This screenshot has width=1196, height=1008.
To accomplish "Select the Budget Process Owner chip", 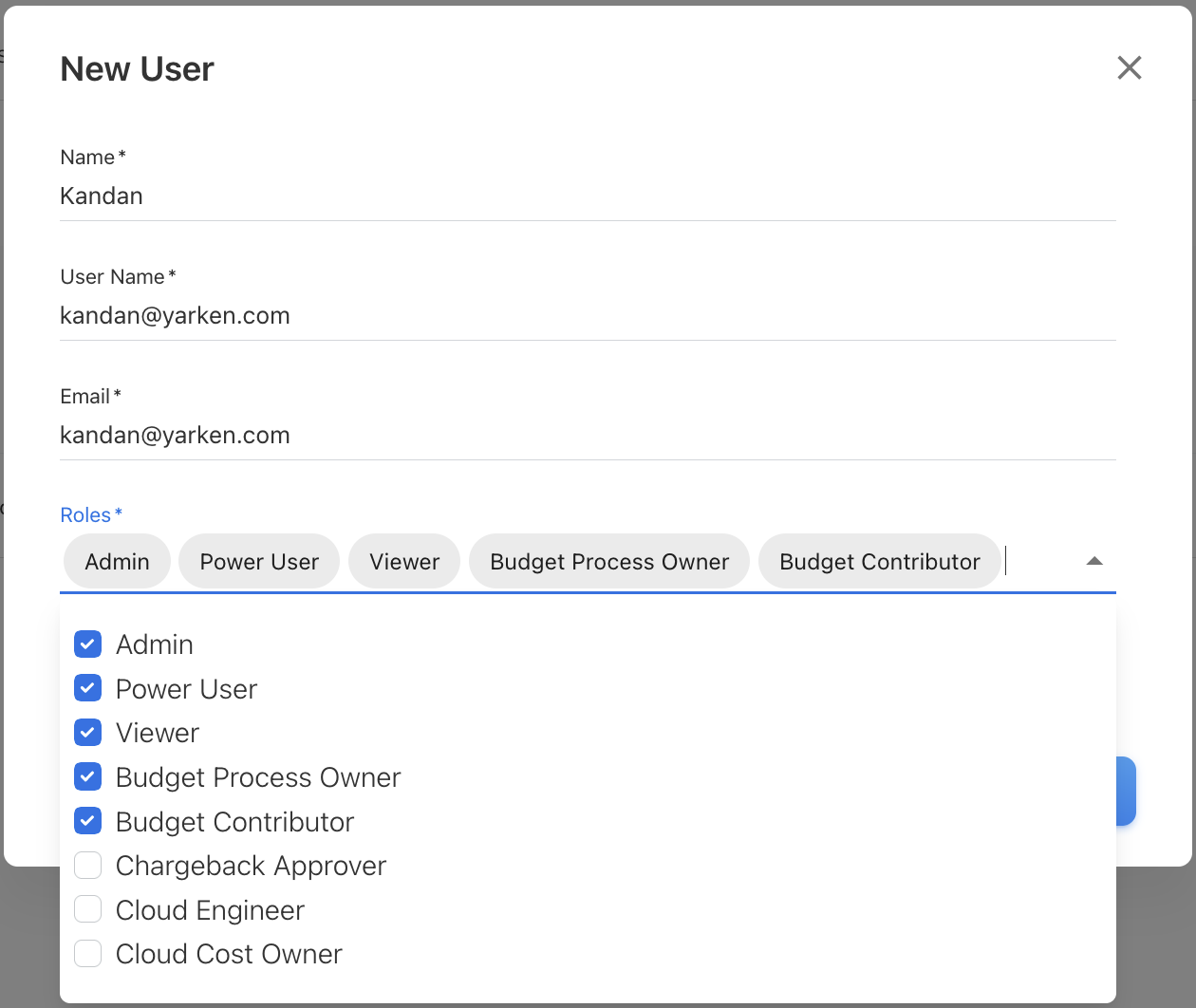I will tap(609, 562).
